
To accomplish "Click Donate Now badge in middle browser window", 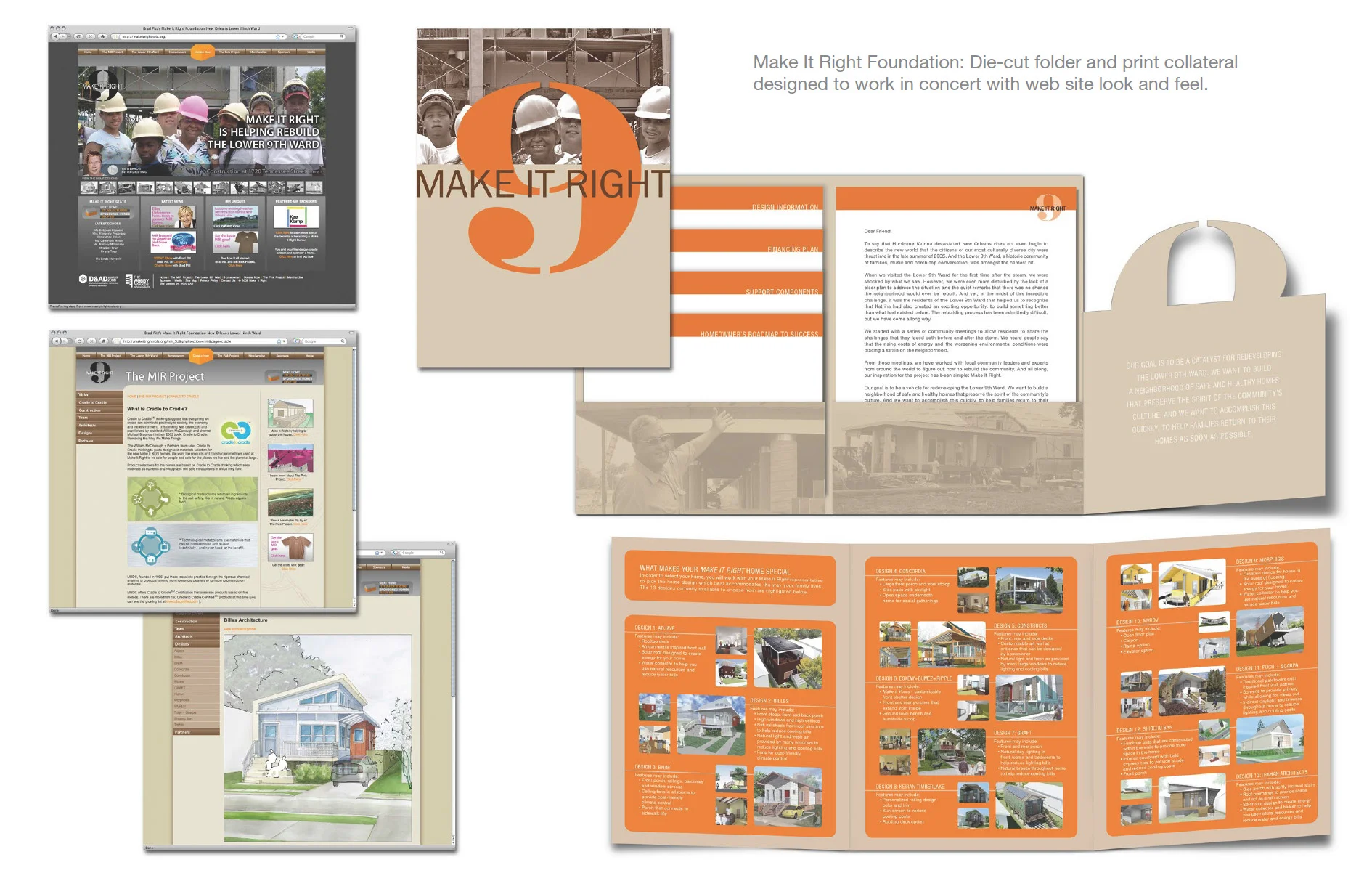I will pos(201,356).
